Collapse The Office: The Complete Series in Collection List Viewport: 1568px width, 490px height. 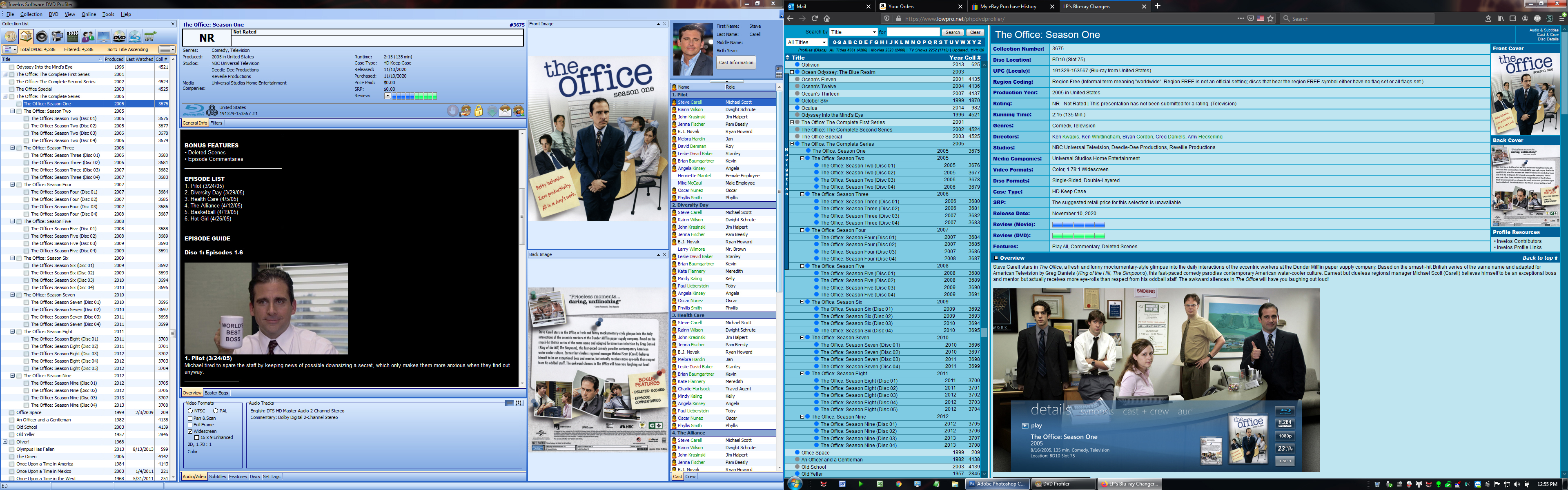point(5,96)
